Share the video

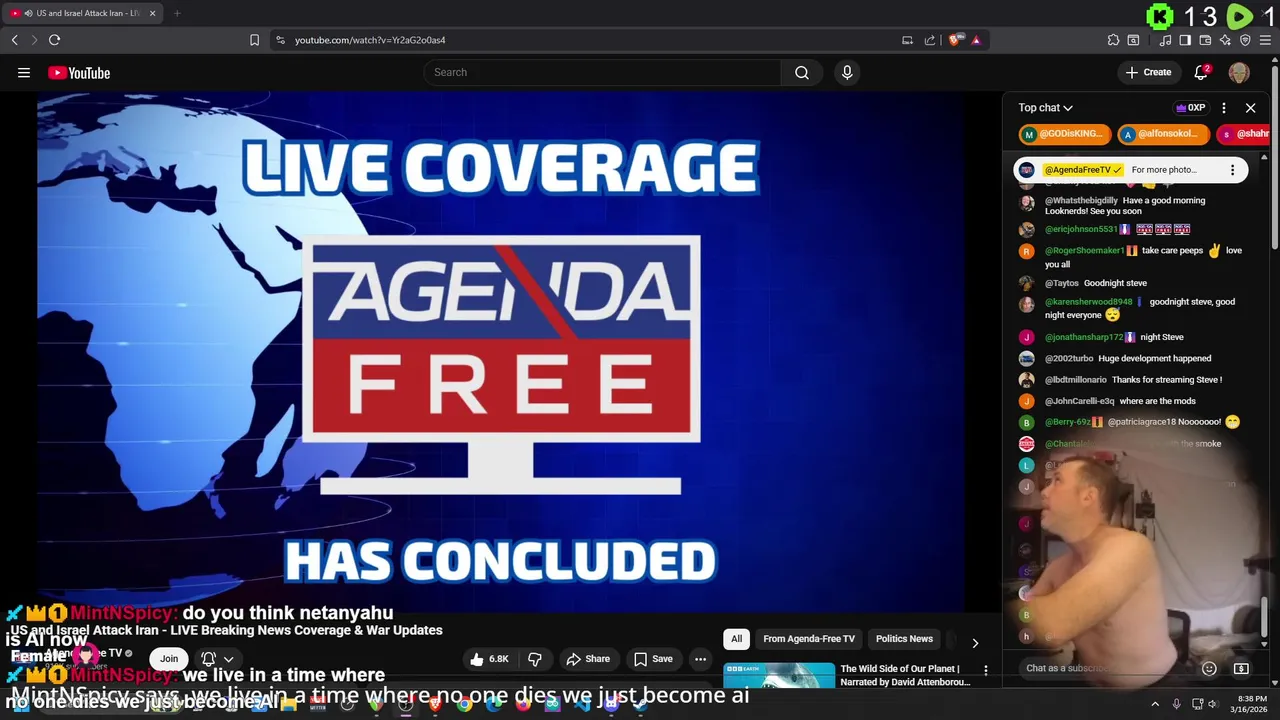(x=588, y=659)
